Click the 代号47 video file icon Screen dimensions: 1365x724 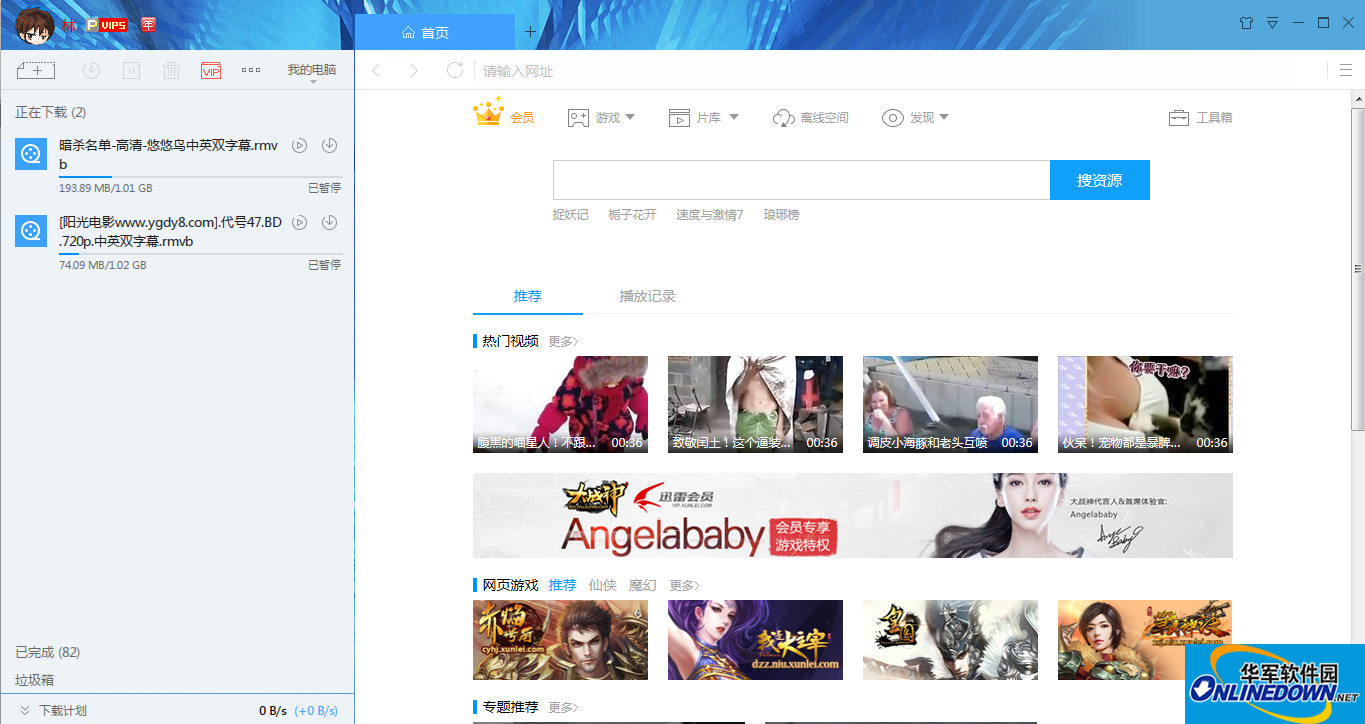click(x=31, y=231)
